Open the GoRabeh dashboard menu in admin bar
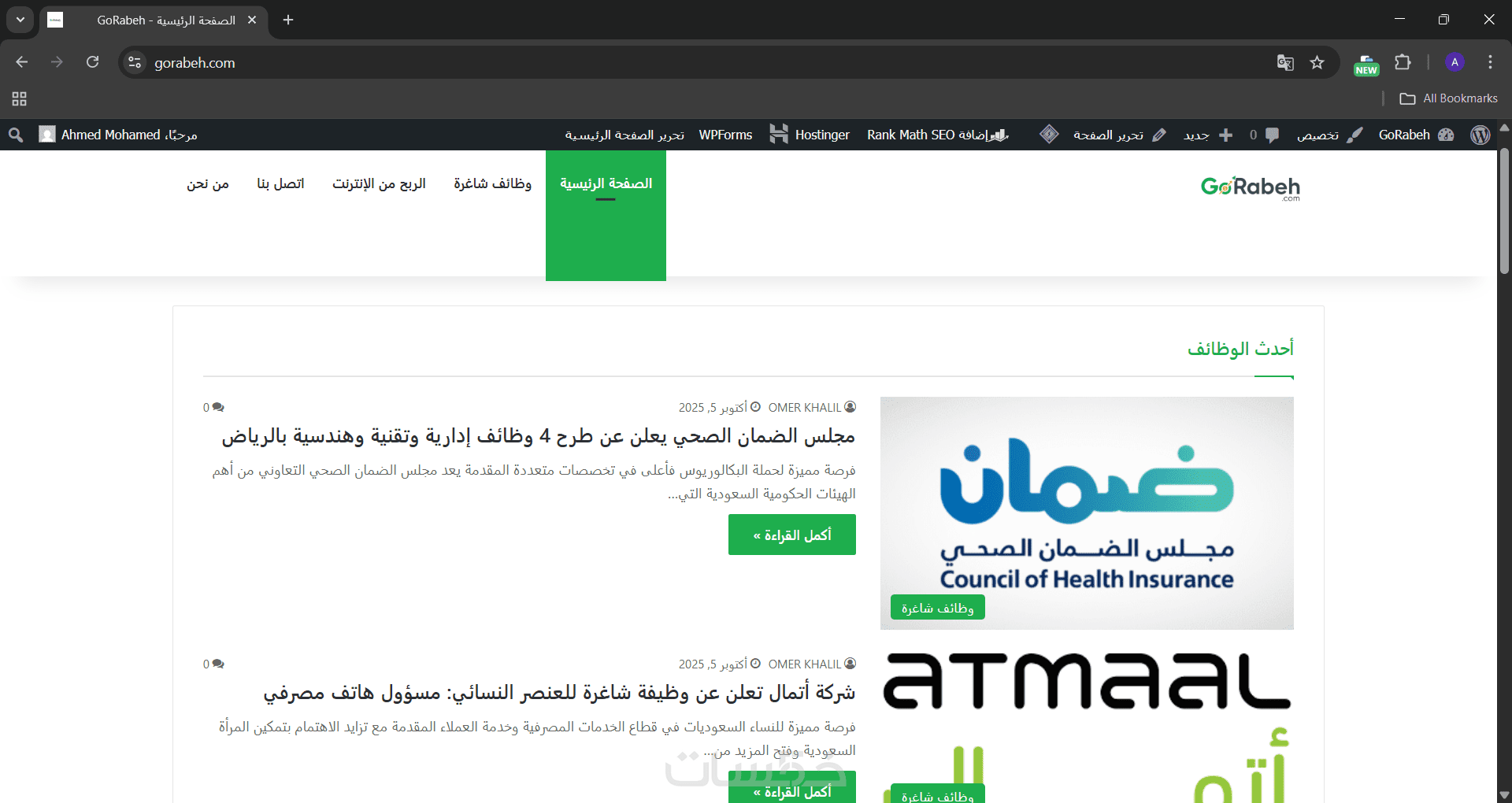Screen dimensions: 1512x803 tap(1417, 135)
